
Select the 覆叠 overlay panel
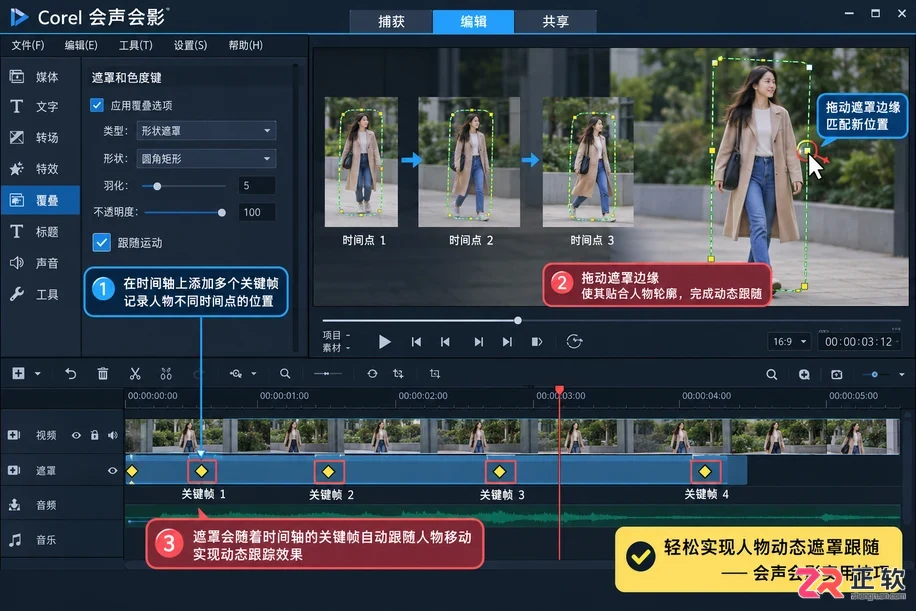[x=40, y=200]
